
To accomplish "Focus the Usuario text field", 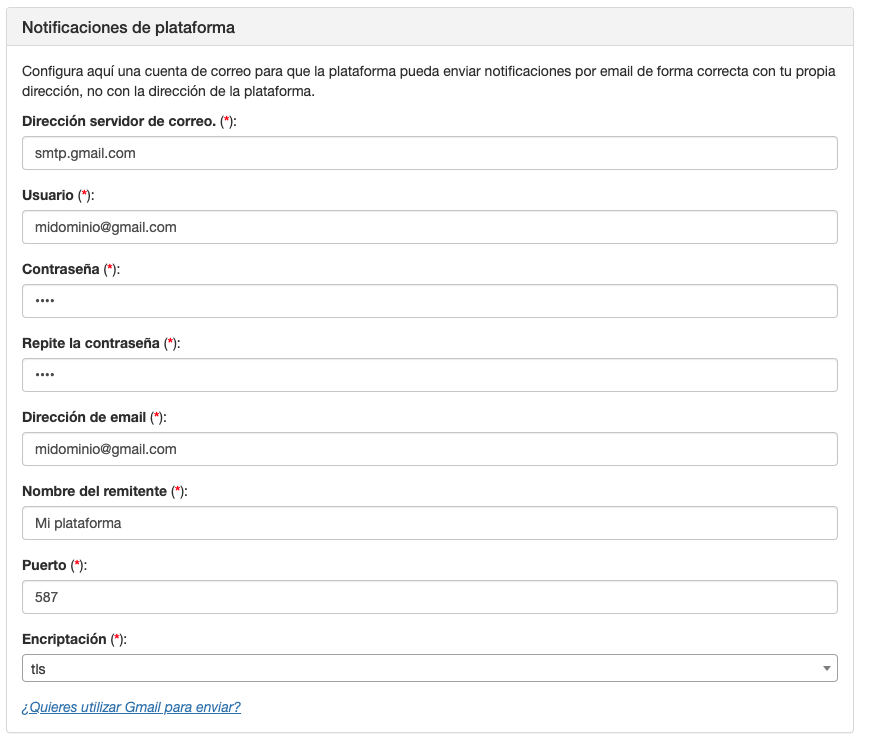I will 429,227.
